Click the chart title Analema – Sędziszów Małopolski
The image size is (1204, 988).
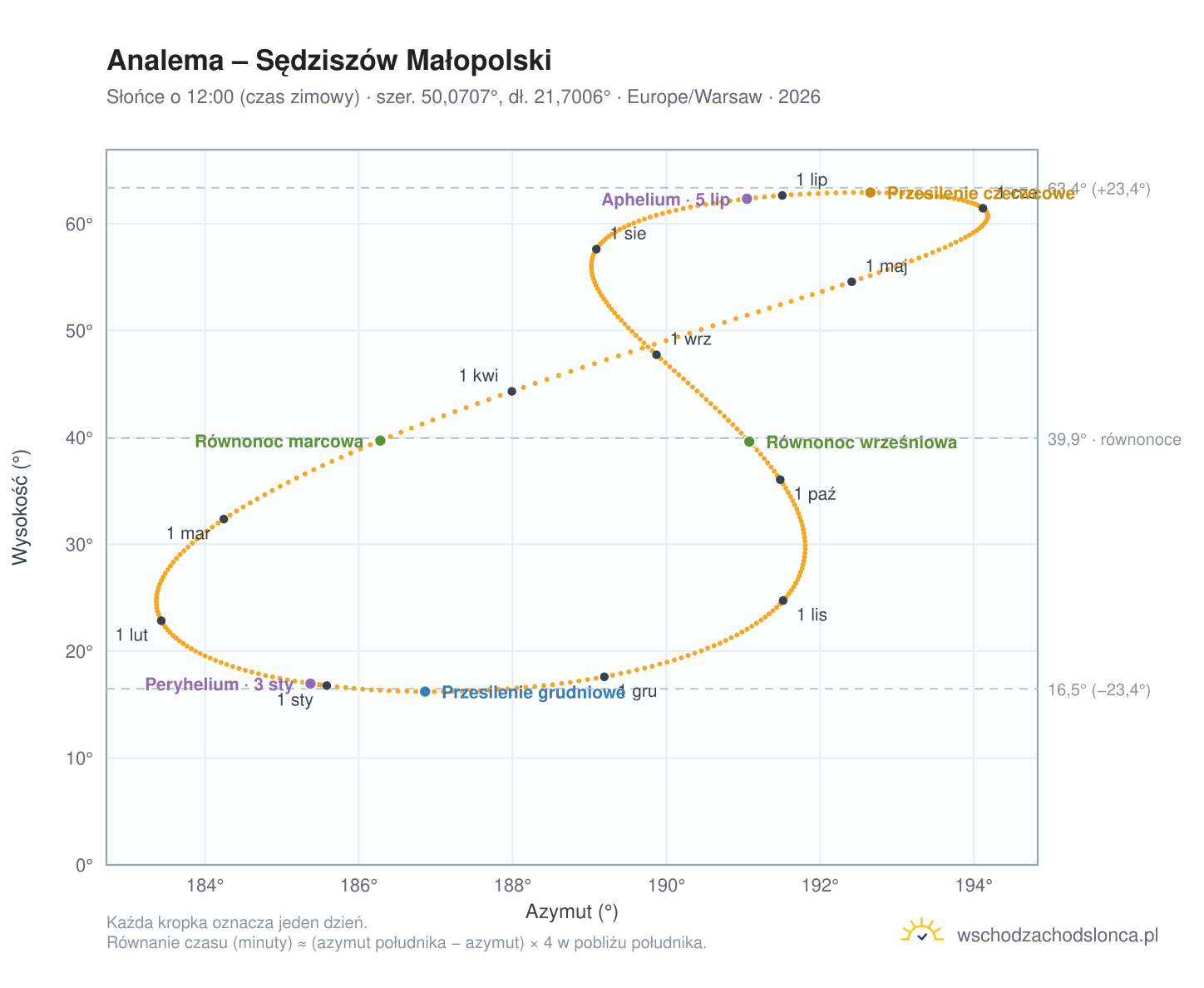point(329,61)
